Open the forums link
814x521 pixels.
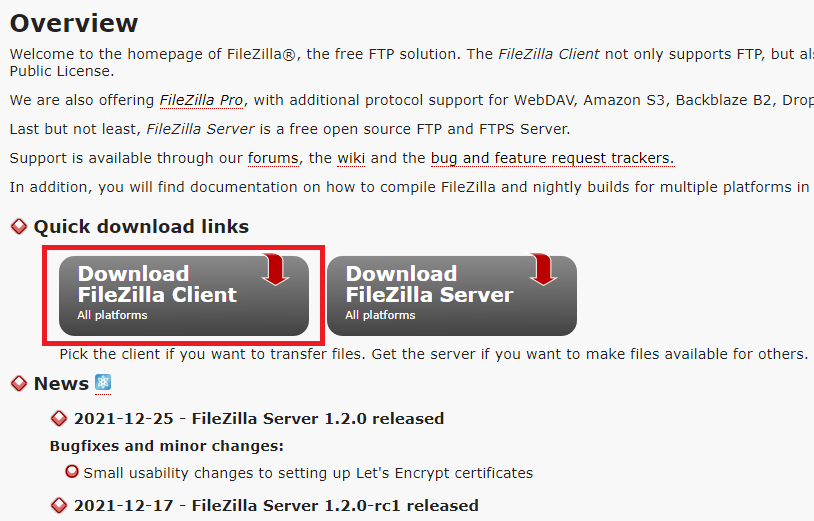(273, 158)
